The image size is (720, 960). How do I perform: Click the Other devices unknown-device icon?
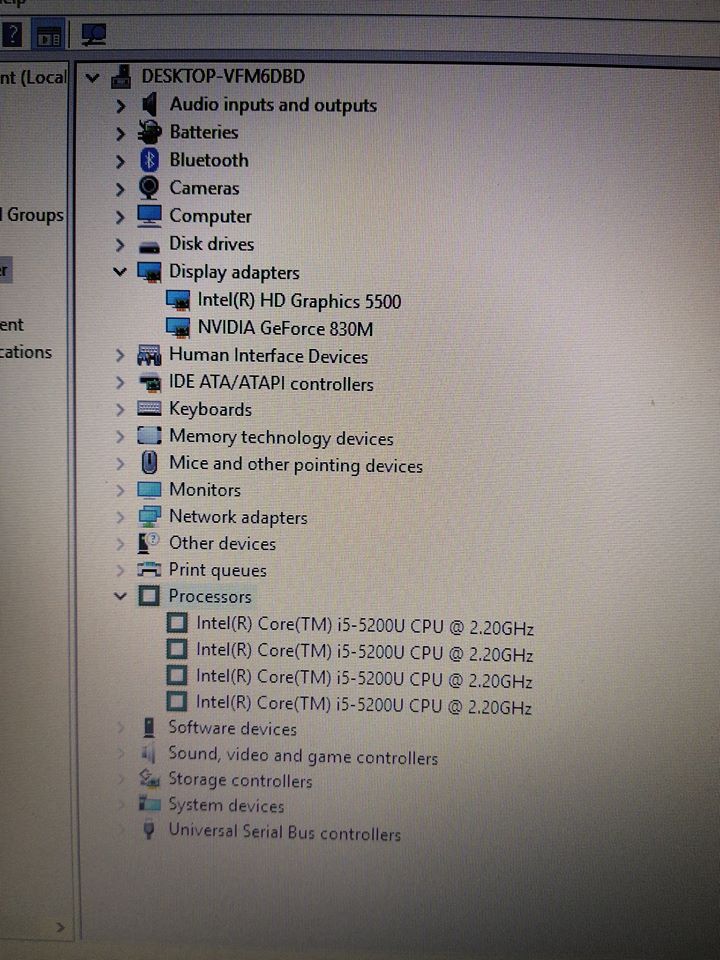148,543
